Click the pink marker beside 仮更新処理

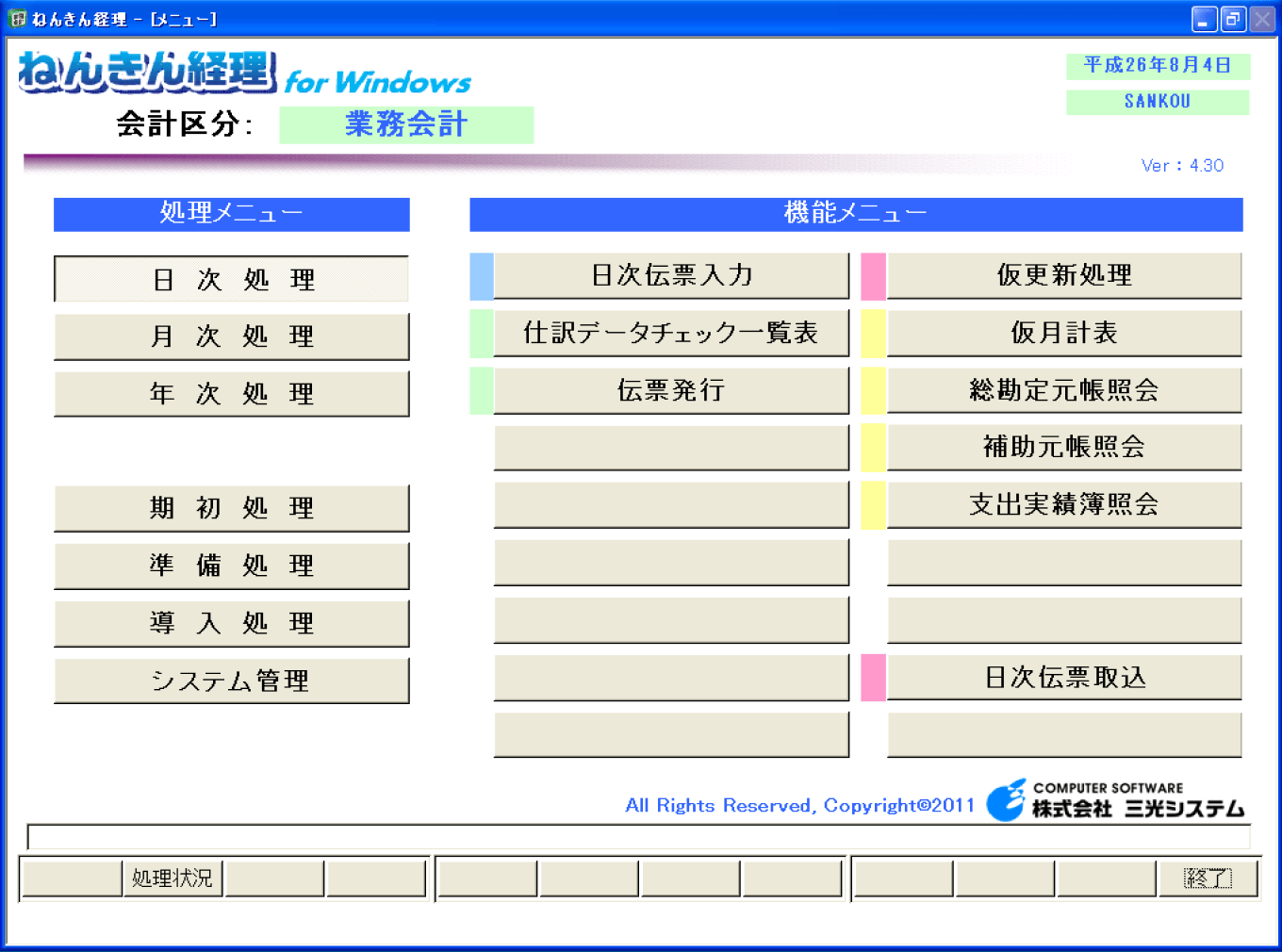[x=874, y=276]
